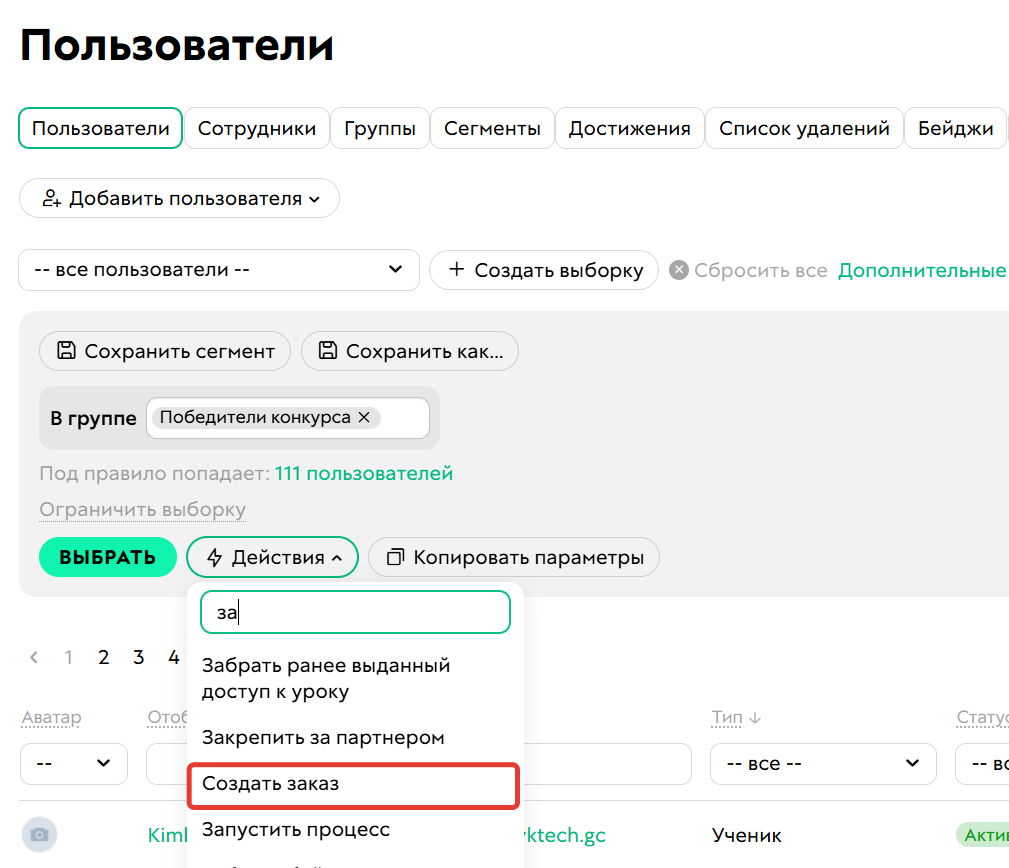This screenshot has height=868, width=1009.
Task: Go to page 3 in pagination
Action: (x=138, y=657)
